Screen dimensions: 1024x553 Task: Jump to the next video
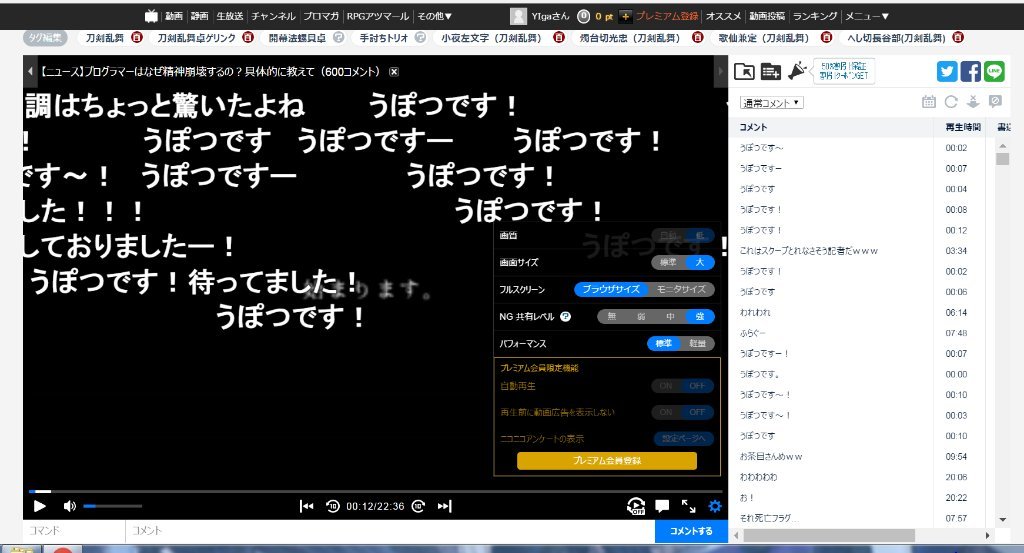[x=445, y=506]
